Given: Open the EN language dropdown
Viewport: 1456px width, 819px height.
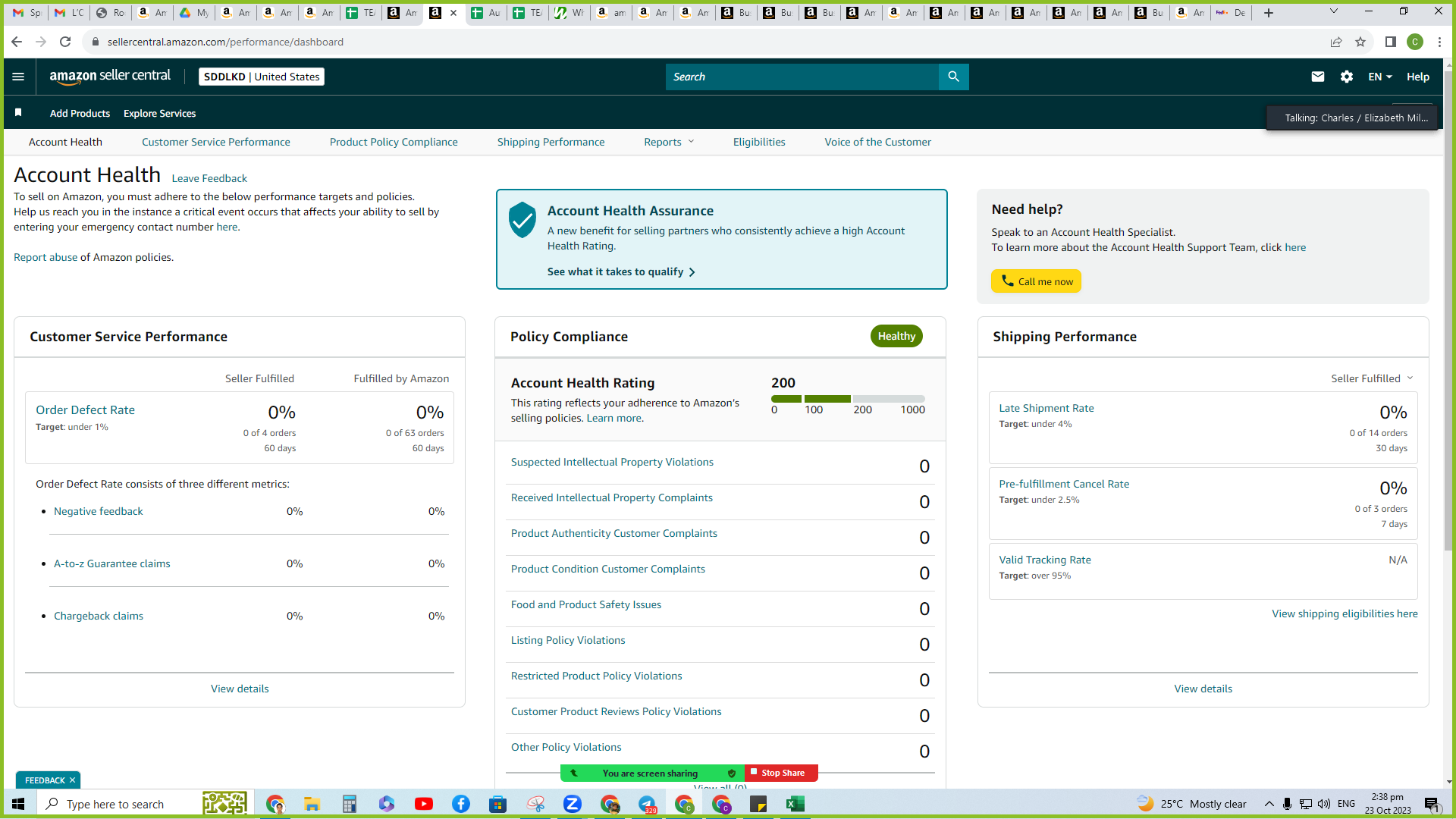Looking at the screenshot, I should point(1380,77).
